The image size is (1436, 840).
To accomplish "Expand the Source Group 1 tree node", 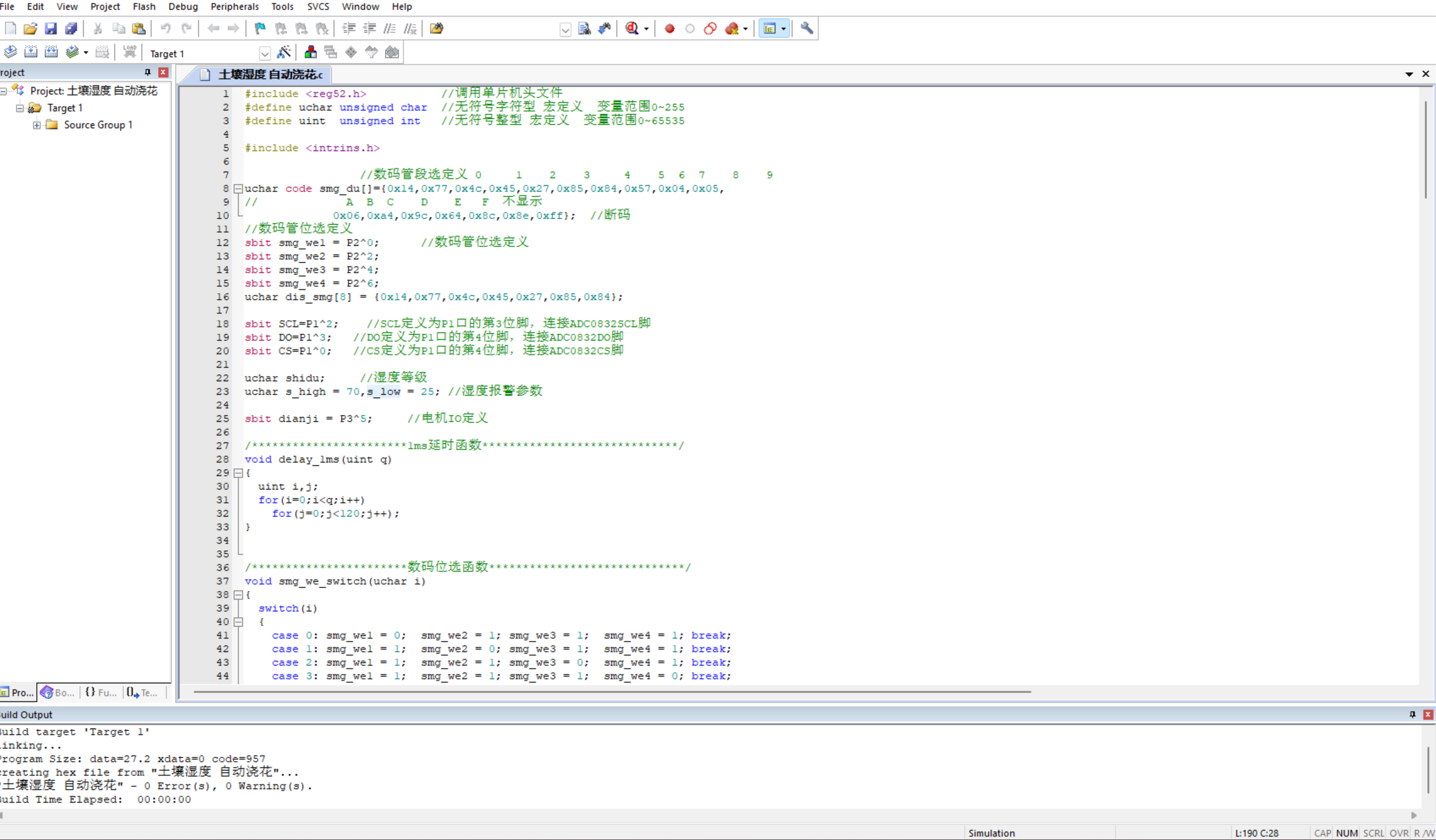I will click(x=37, y=125).
